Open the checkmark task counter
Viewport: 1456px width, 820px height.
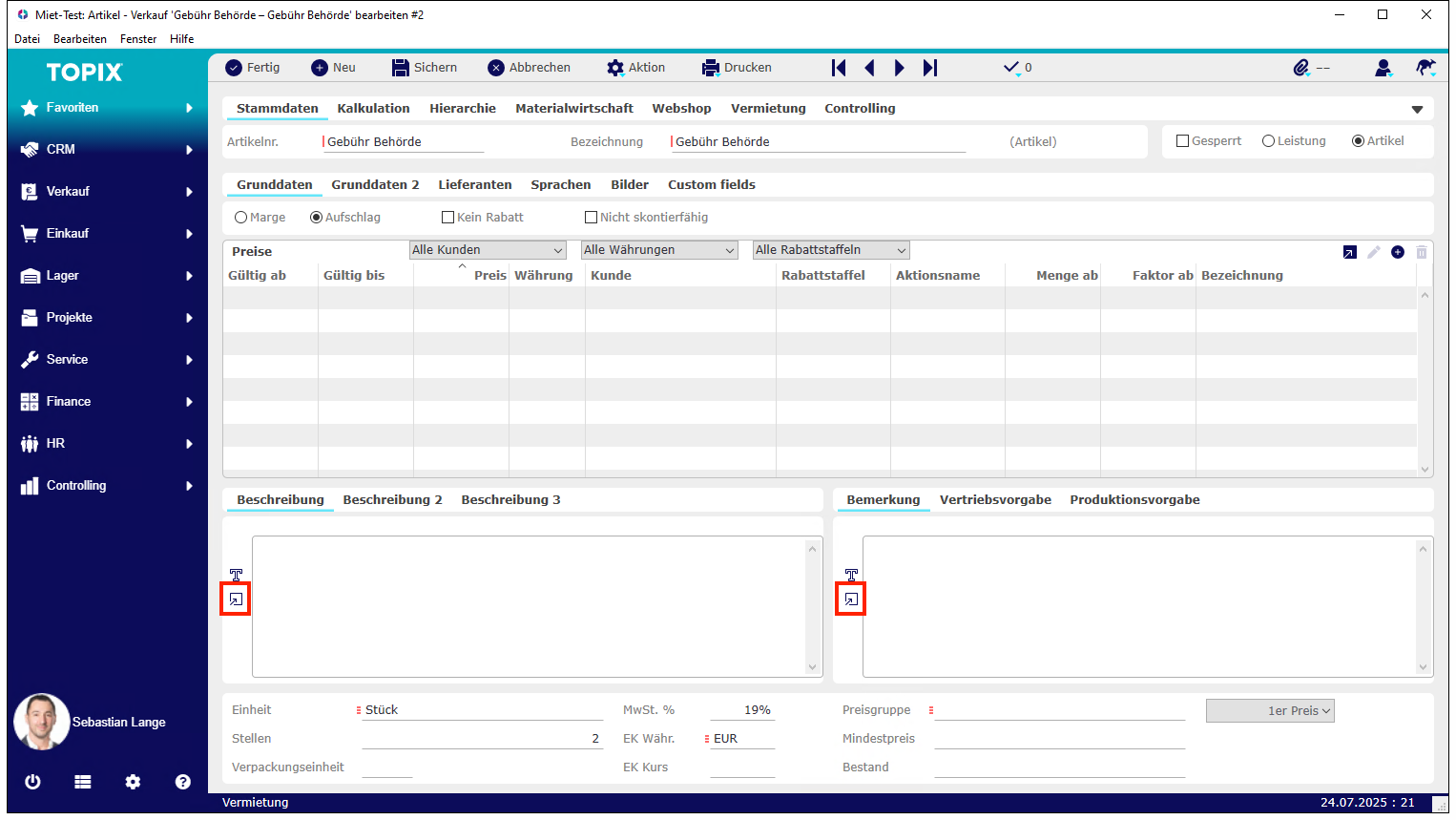point(1017,68)
